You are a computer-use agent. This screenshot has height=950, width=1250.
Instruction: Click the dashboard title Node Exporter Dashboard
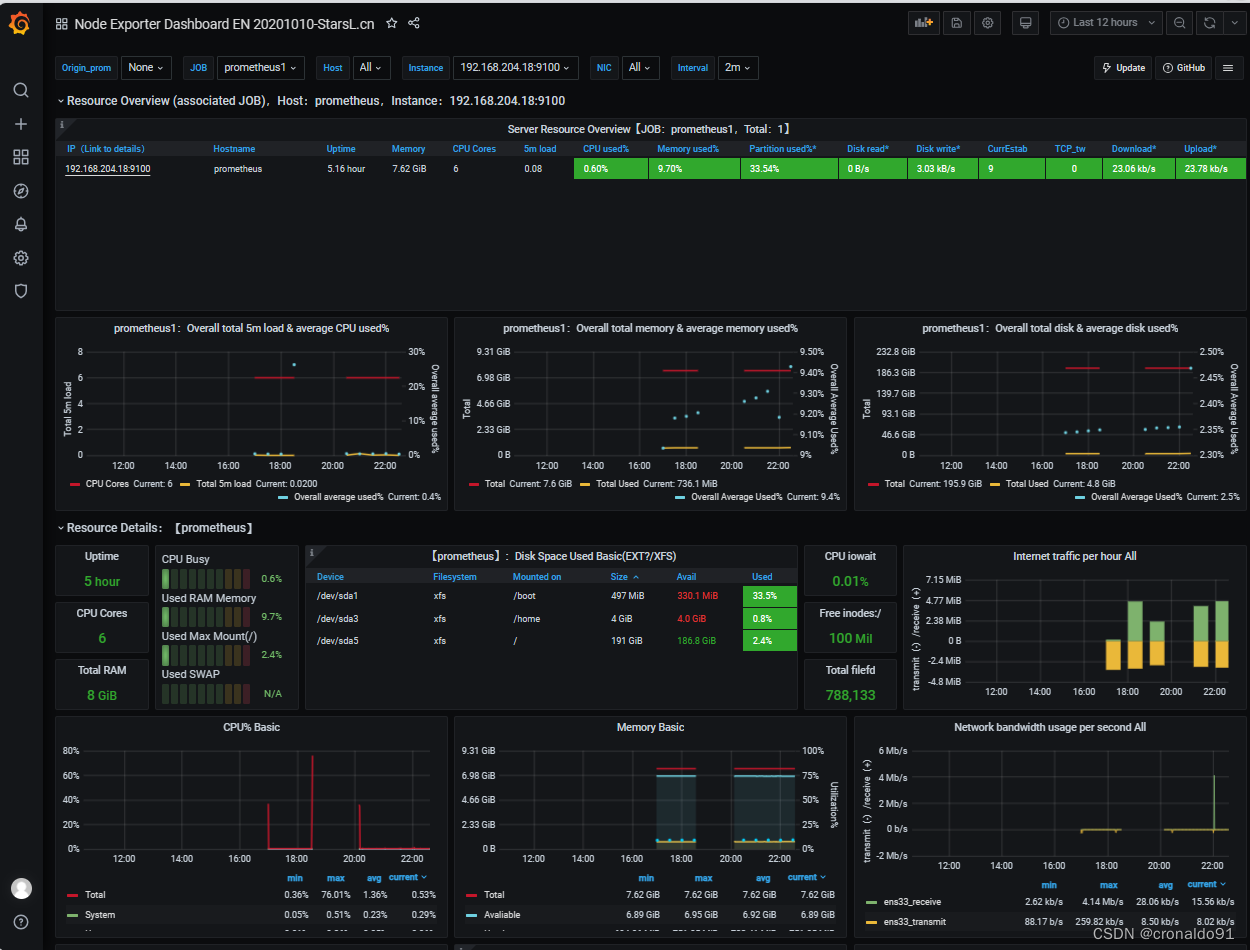pyautogui.click(x=225, y=23)
